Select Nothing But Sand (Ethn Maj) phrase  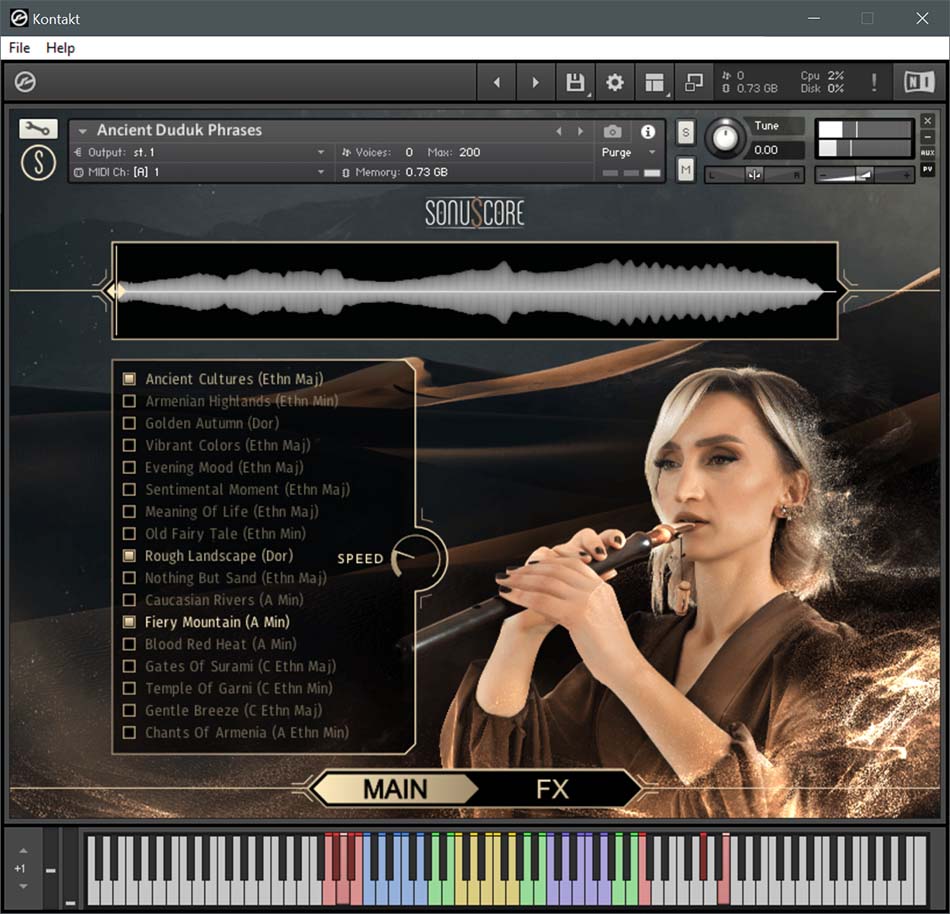click(236, 578)
